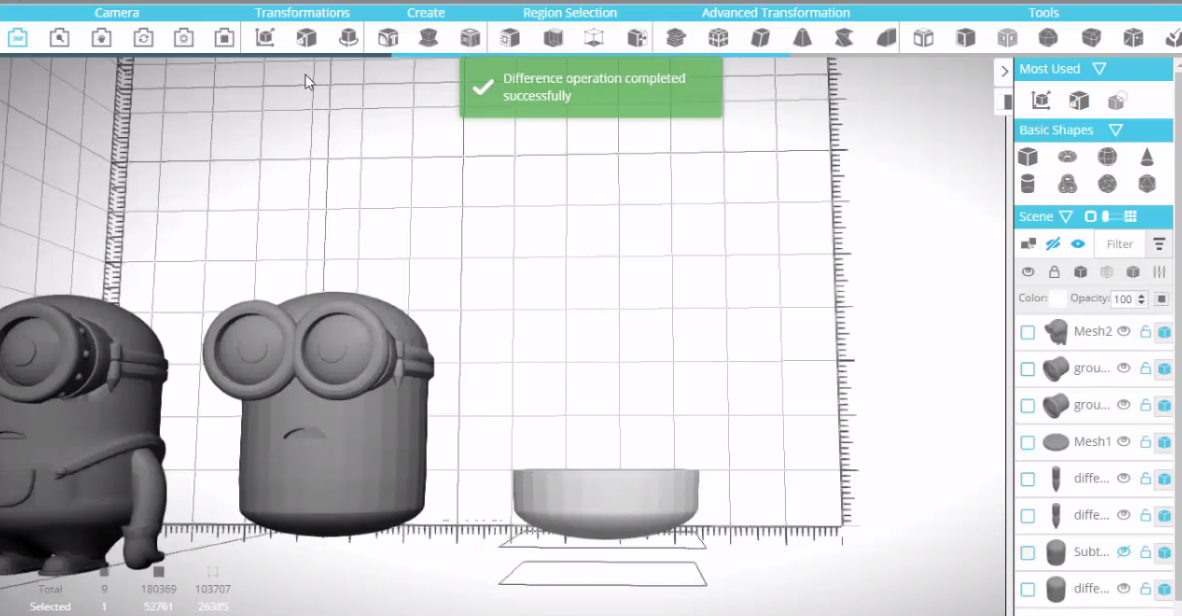Viewport: 1182px width, 616px height.
Task: Select the camera pan tool with hand
Action: 102,38
